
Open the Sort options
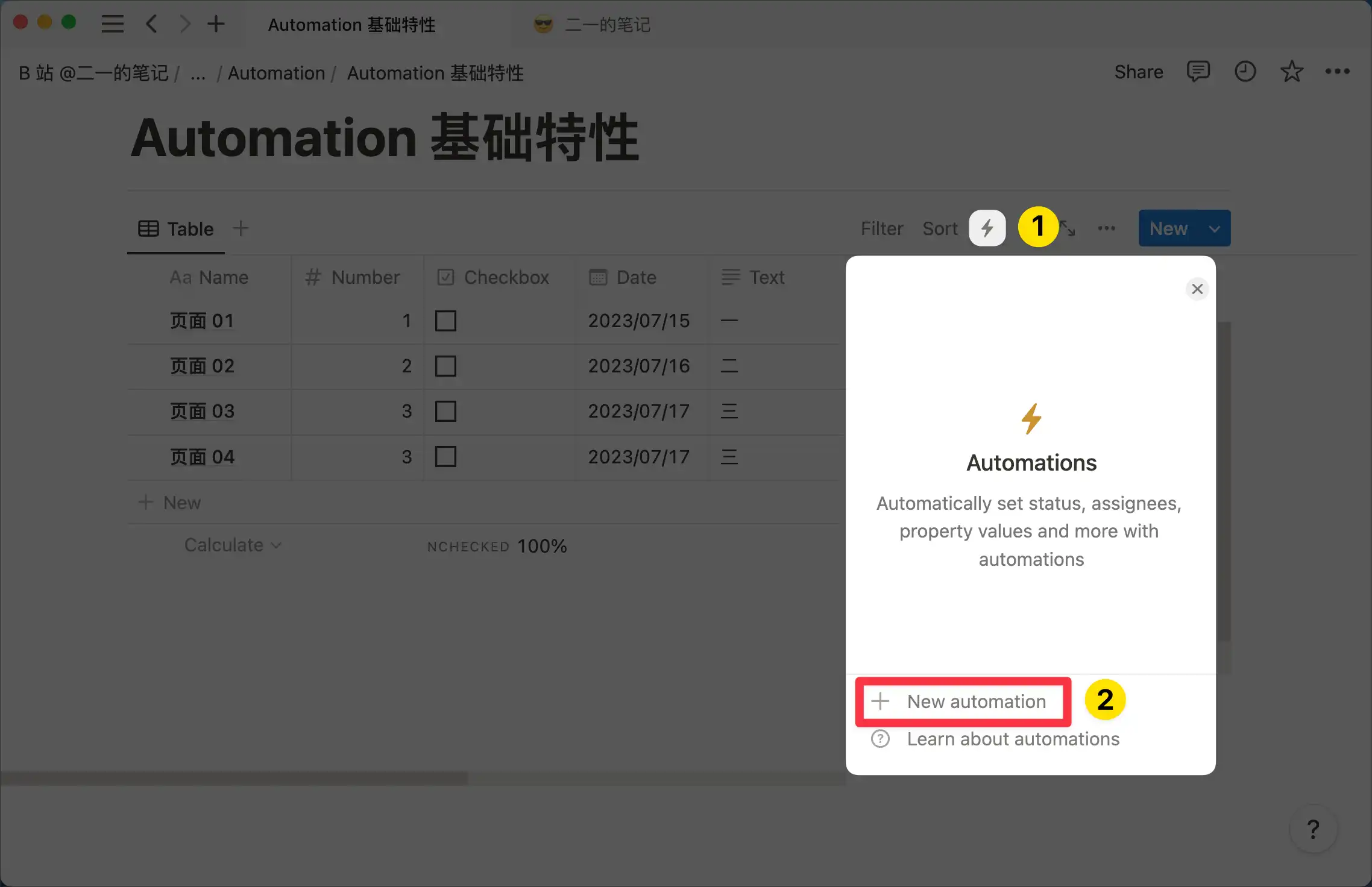pyautogui.click(x=940, y=228)
